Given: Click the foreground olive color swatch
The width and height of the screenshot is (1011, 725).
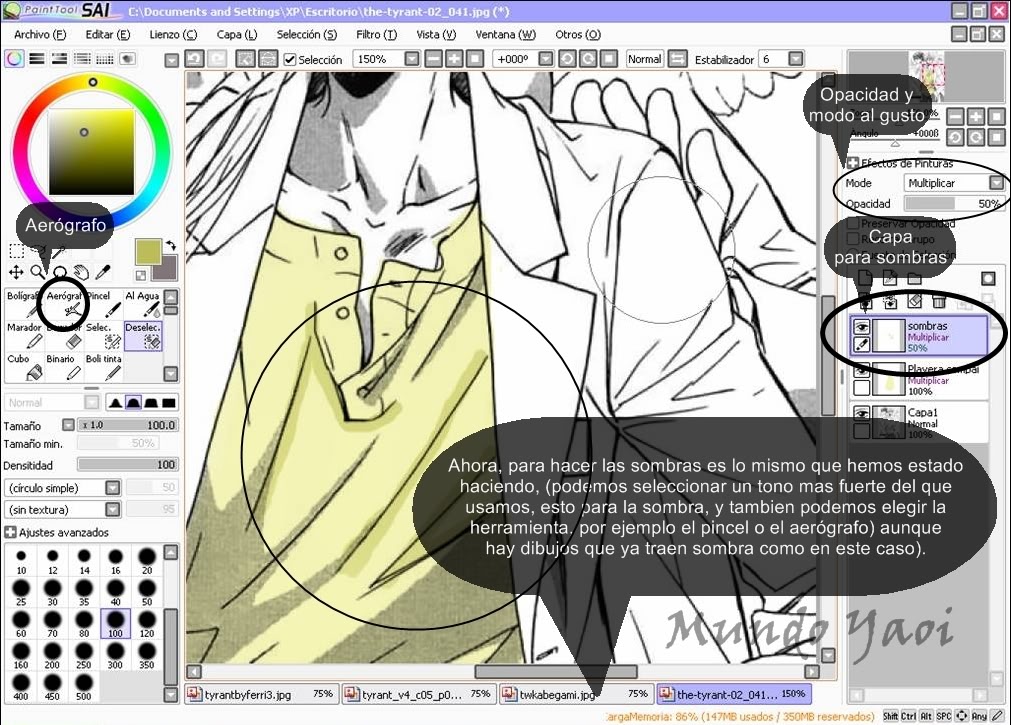Looking at the screenshot, I should coord(148,252).
